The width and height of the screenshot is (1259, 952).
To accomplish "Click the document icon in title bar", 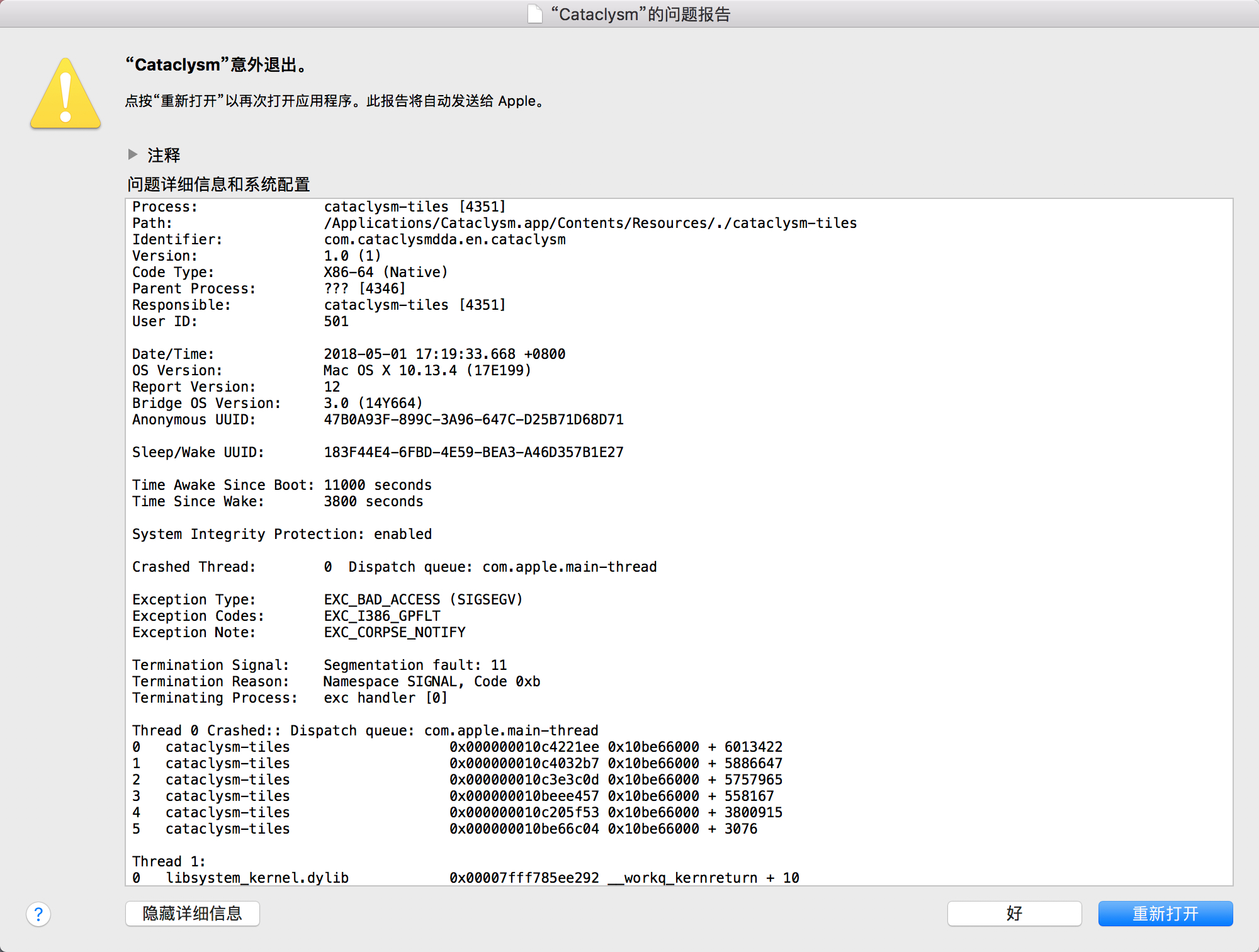I will click(534, 14).
